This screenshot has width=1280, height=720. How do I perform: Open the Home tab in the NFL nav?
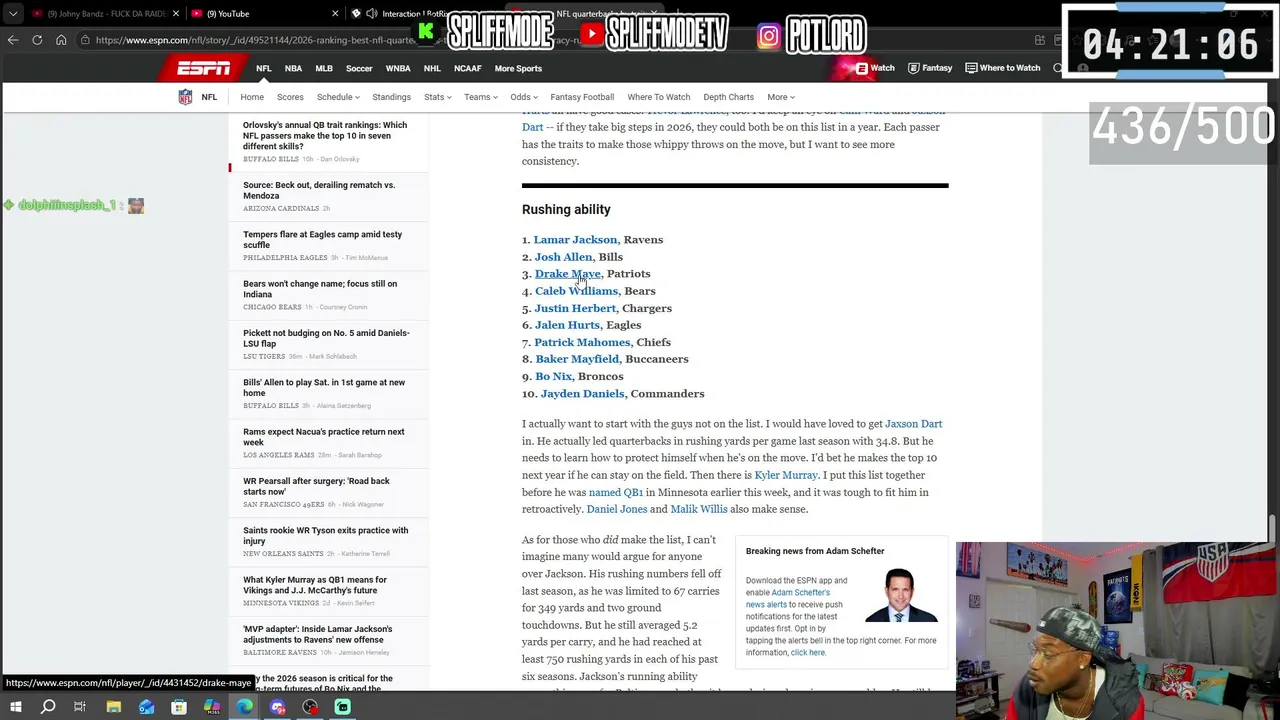[x=252, y=97]
